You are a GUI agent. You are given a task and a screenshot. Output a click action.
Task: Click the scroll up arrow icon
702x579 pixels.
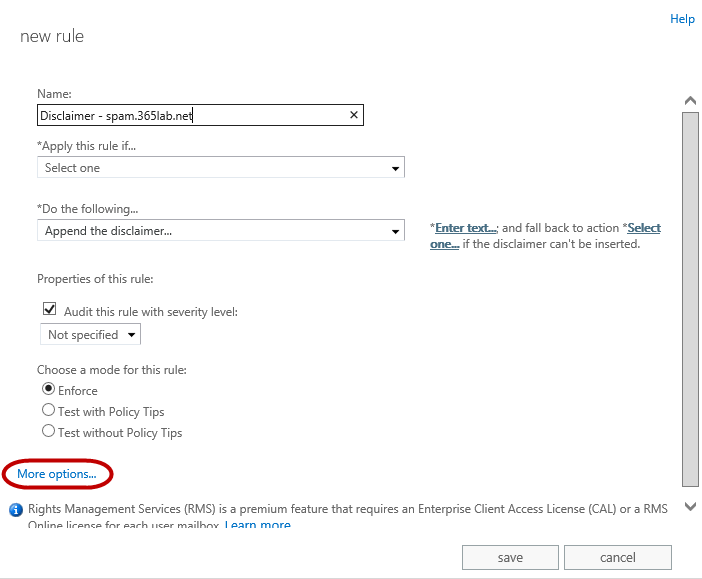(689, 101)
